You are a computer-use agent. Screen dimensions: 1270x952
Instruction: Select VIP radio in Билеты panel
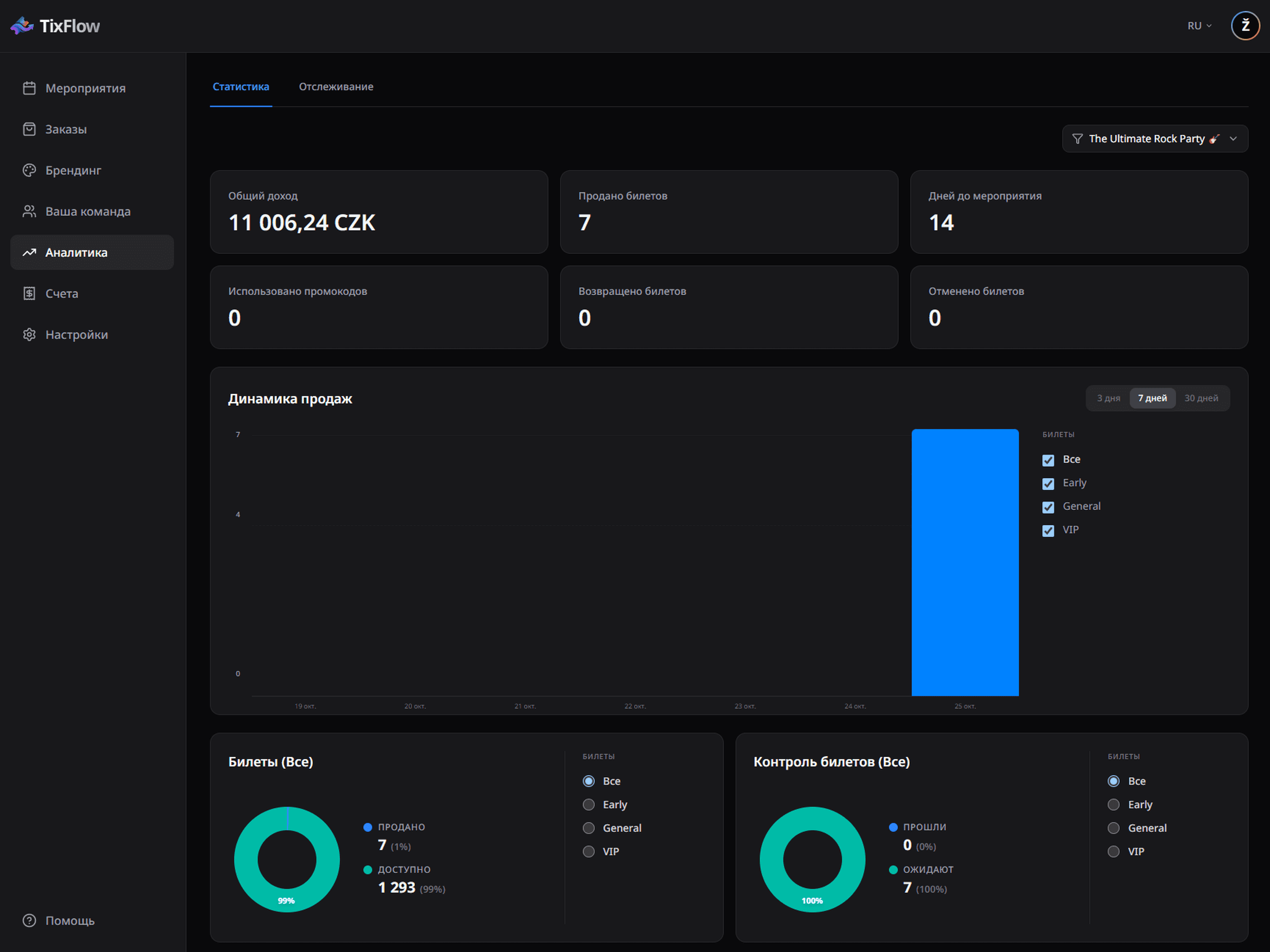(x=589, y=852)
